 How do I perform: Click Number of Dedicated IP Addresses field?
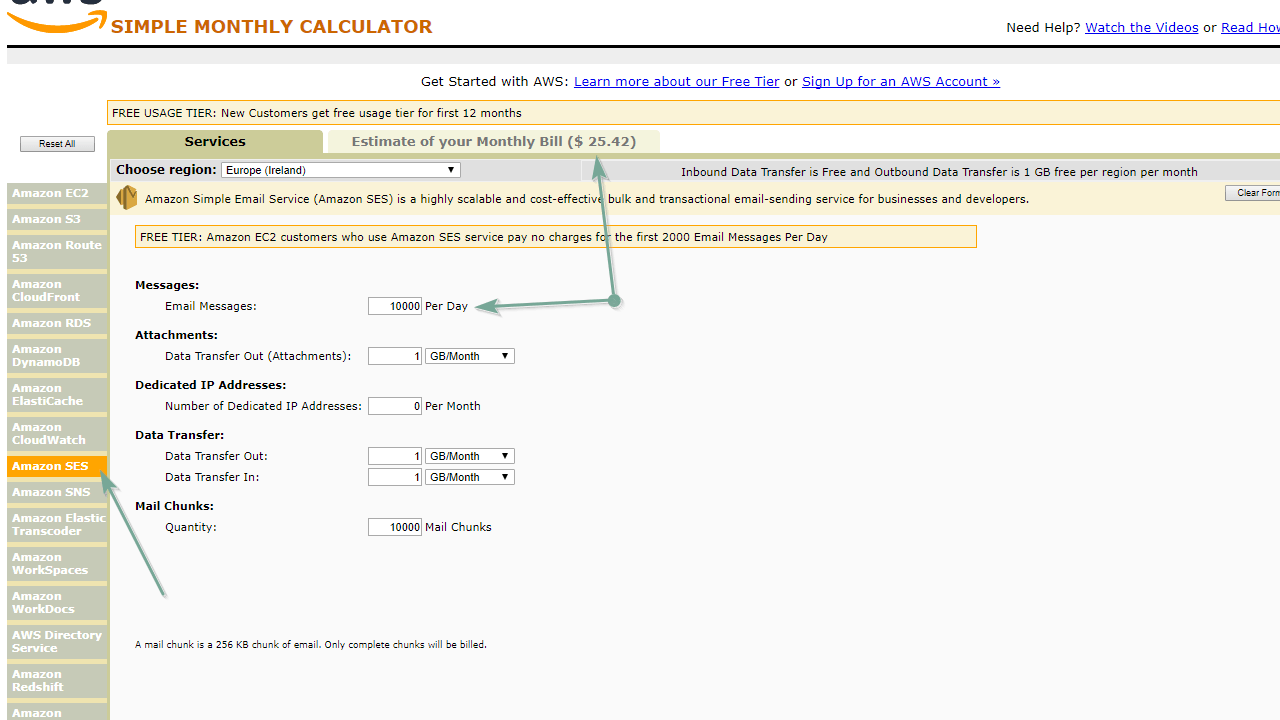point(395,406)
